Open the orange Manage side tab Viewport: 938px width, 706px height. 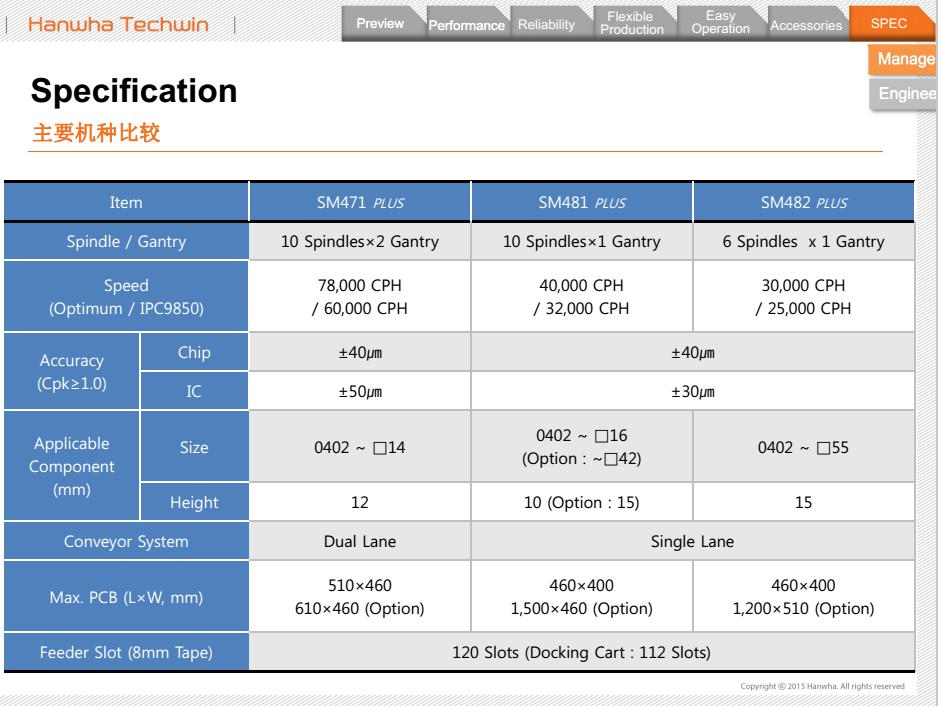[903, 59]
